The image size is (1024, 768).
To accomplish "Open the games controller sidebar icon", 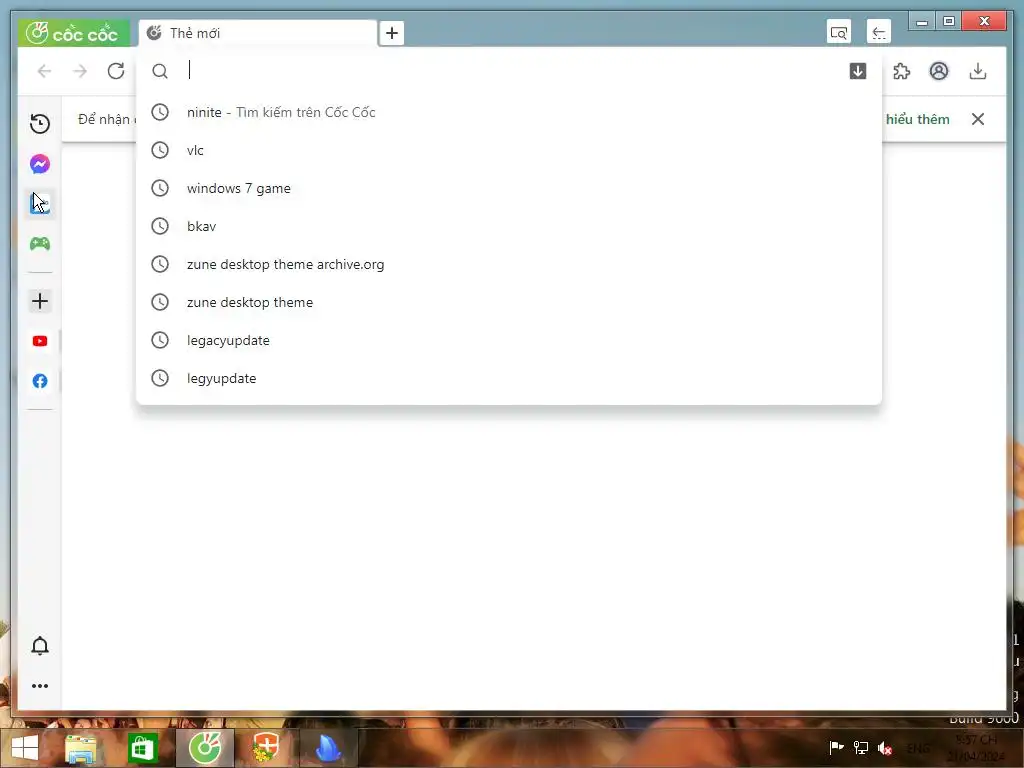I will 40,244.
